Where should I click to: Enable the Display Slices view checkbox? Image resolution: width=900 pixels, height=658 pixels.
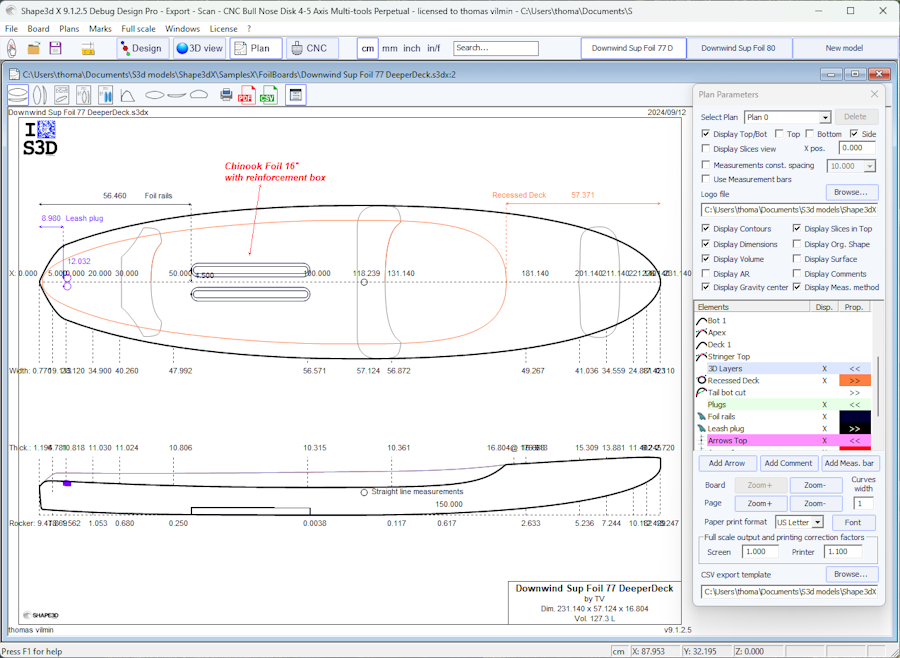tap(706, 149)
